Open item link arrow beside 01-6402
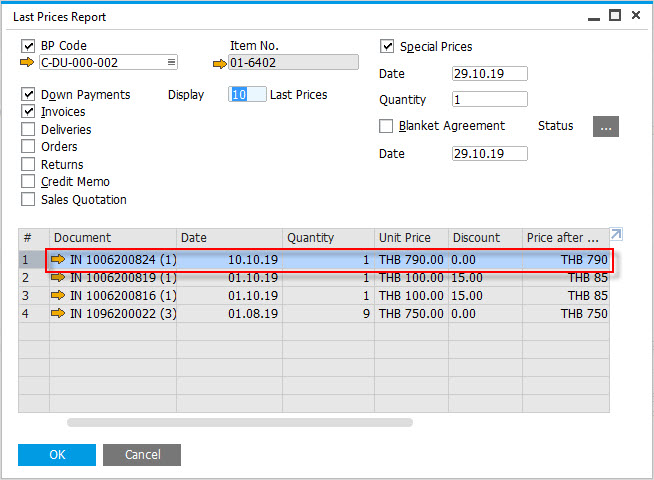 click(219, 64)
